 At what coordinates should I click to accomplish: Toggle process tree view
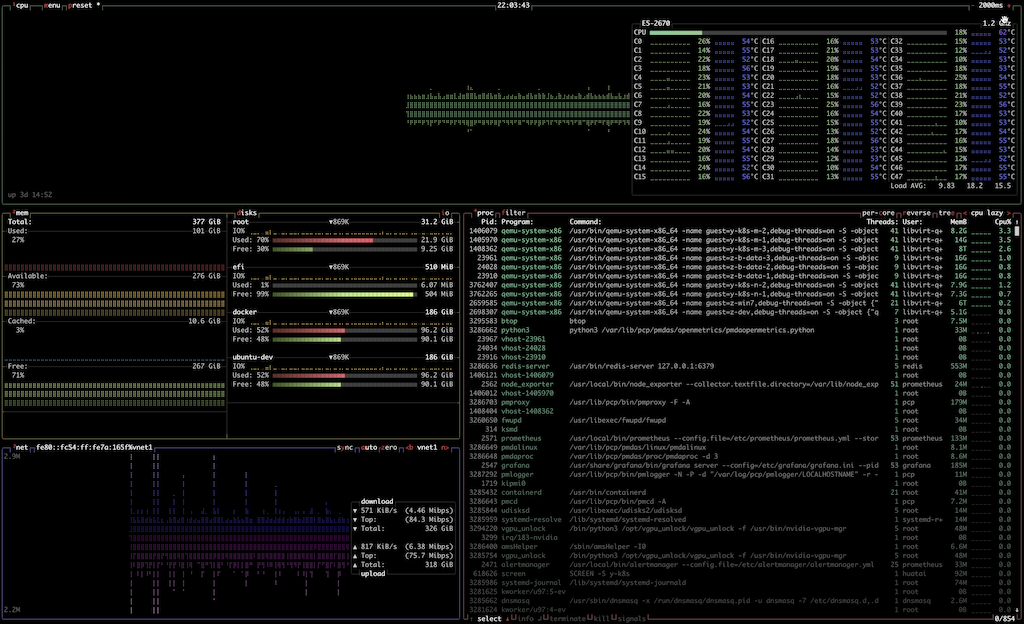coord(946,213)
